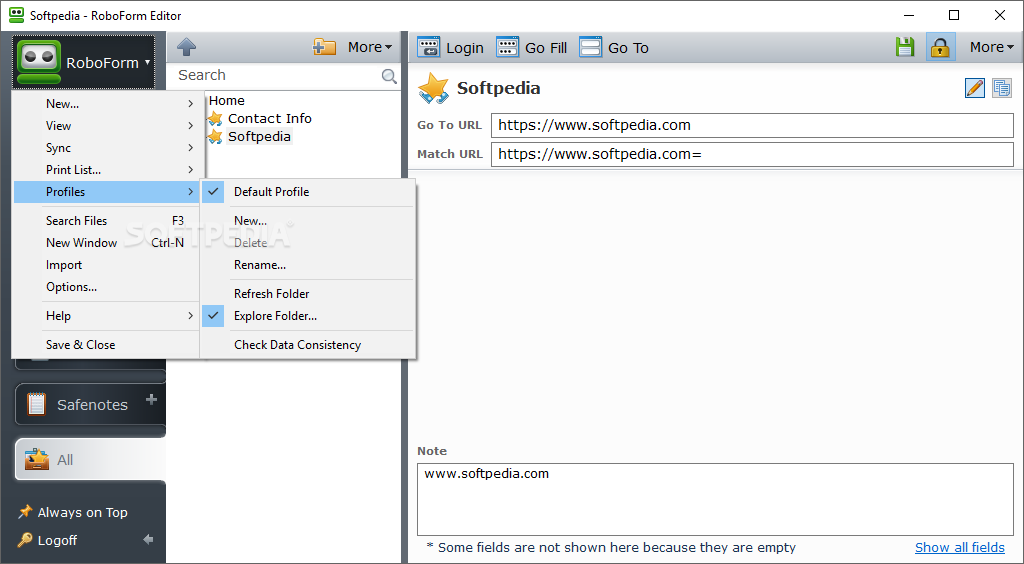The image size is (1024, 564).
Task: Click the Softpedia star icon in the list
Action: [215, 136]
